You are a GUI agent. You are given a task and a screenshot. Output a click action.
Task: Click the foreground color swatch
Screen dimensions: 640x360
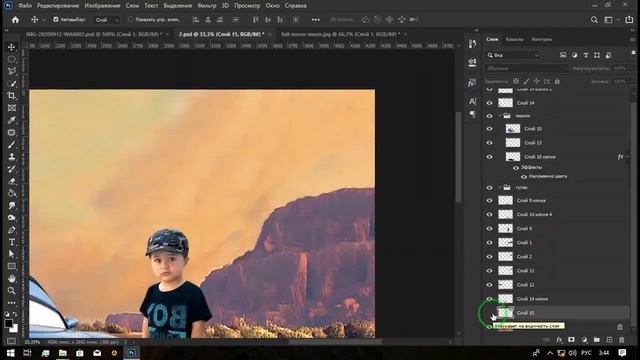click(x=8, y=324)
